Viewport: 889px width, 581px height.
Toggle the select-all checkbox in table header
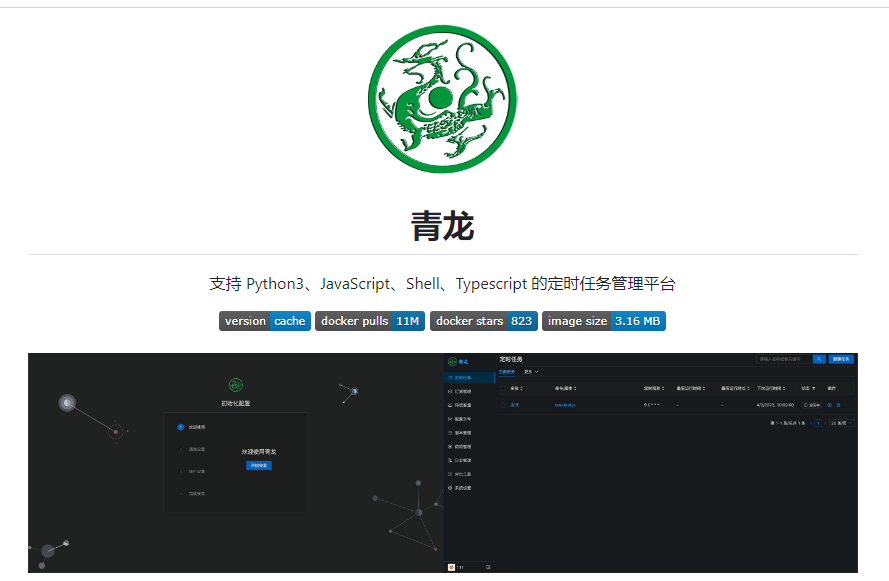tap(504, 387)
